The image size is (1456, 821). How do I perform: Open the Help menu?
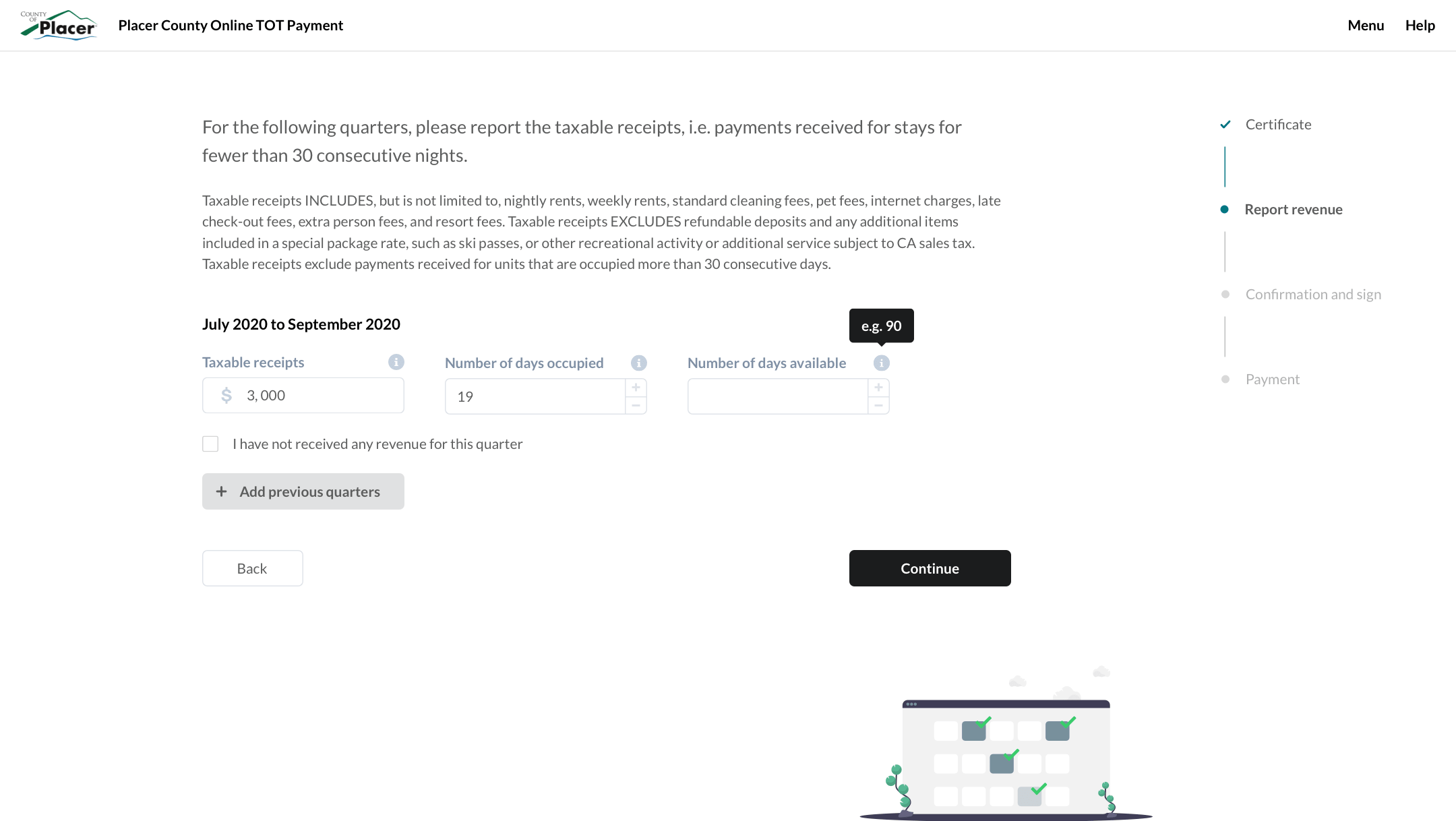(x=1420, y=26)
